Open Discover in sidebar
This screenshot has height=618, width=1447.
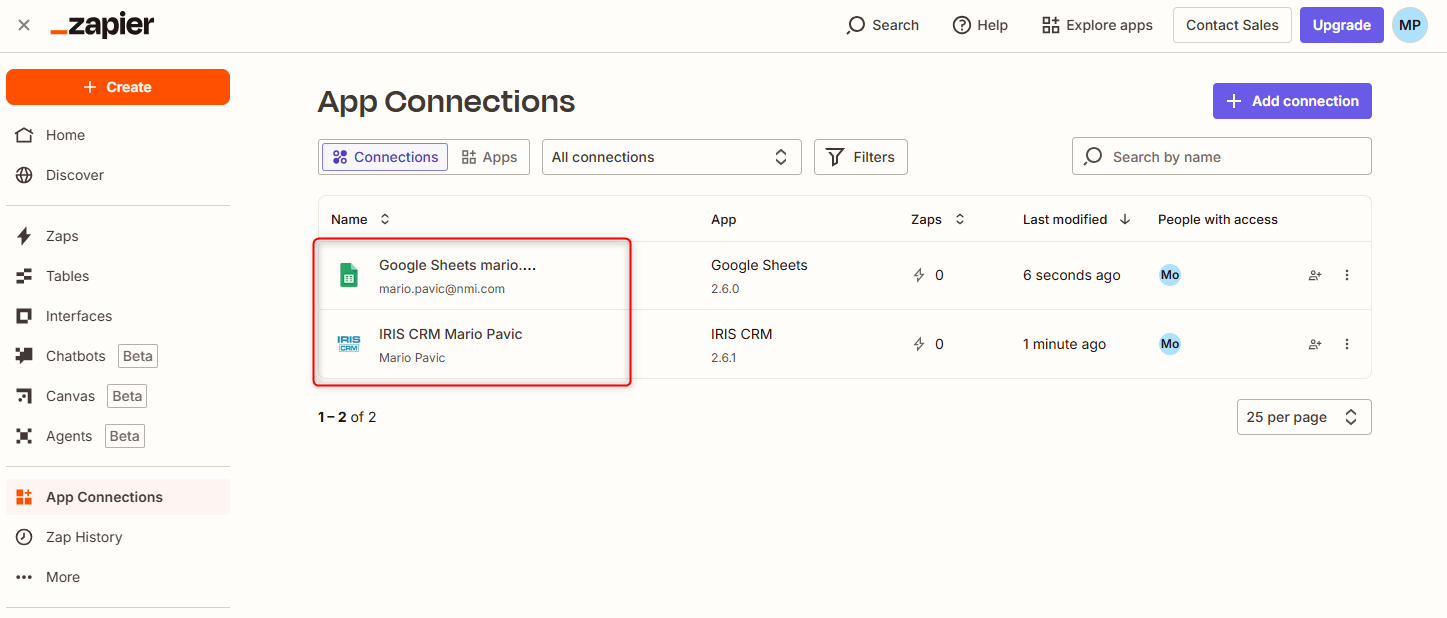pos(118,175)
